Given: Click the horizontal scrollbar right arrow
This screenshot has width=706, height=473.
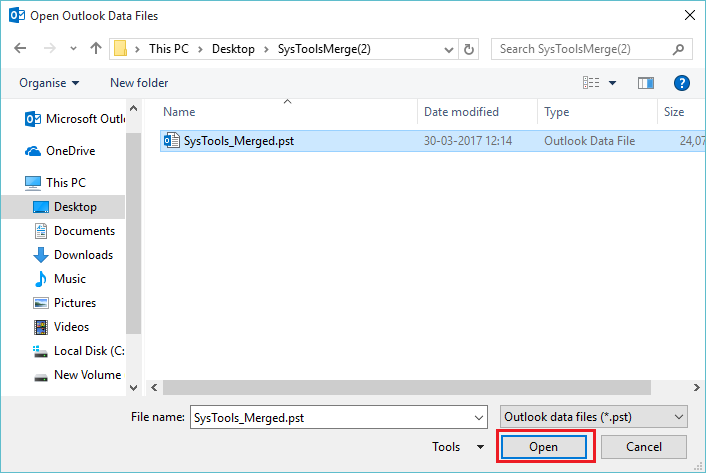Looking at the screenshot, I should [x=696, y=387].
